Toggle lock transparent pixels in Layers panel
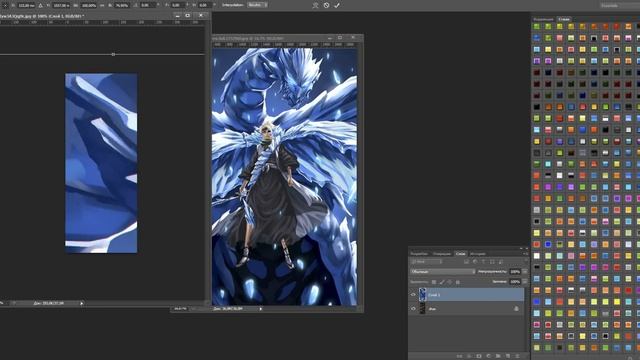The height and width of the screenshot is (360, 640). point(433,282)
